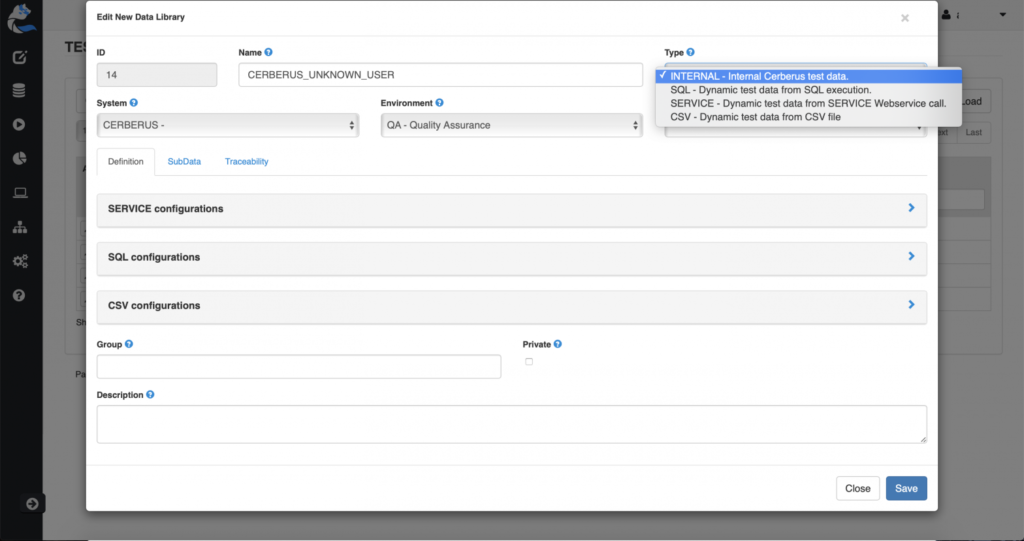Switch to the Definition tab
1024x541 pixels.
click(125, 161)
